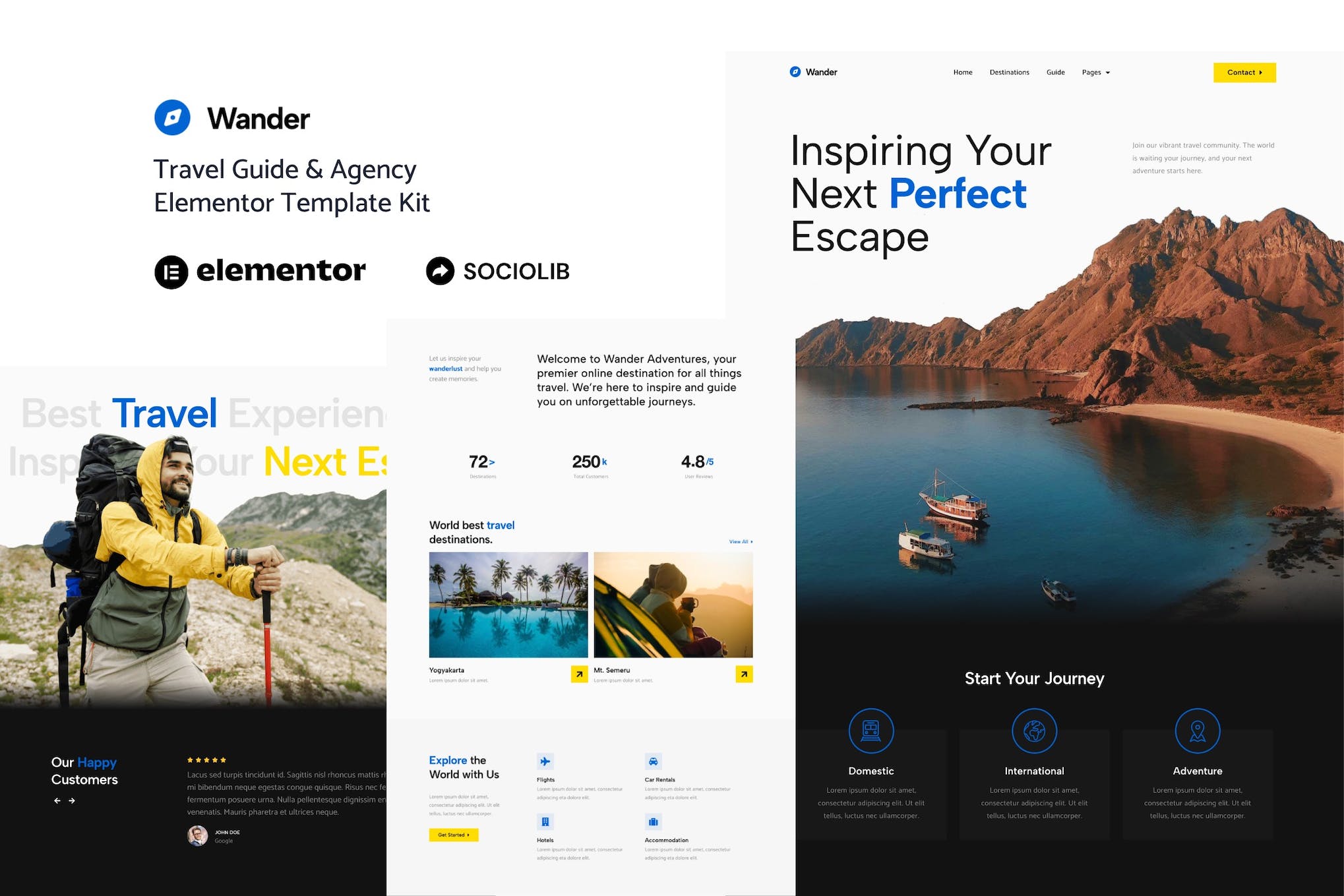Expand the Pages dropdown menu
The width and height of the screenshot is (1344, 896).
coord(1094,72)
